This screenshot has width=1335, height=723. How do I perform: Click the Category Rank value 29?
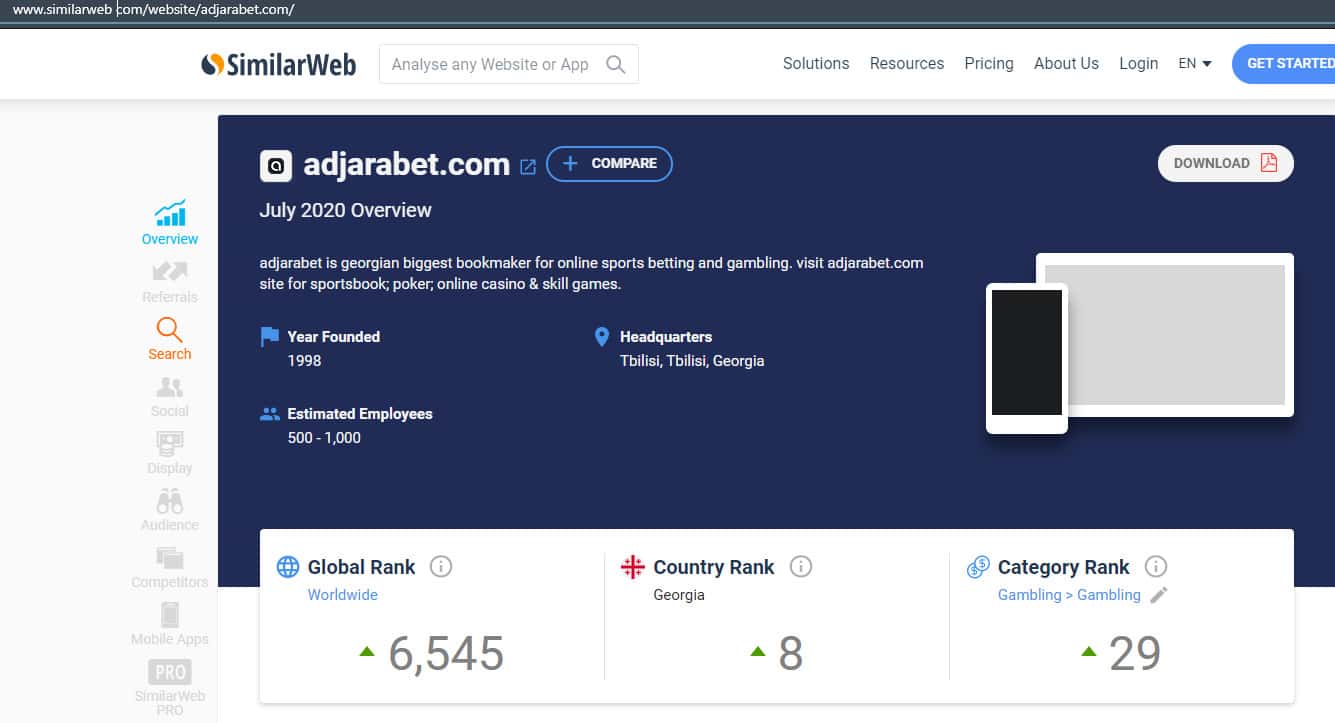(x=1135, y=653)
